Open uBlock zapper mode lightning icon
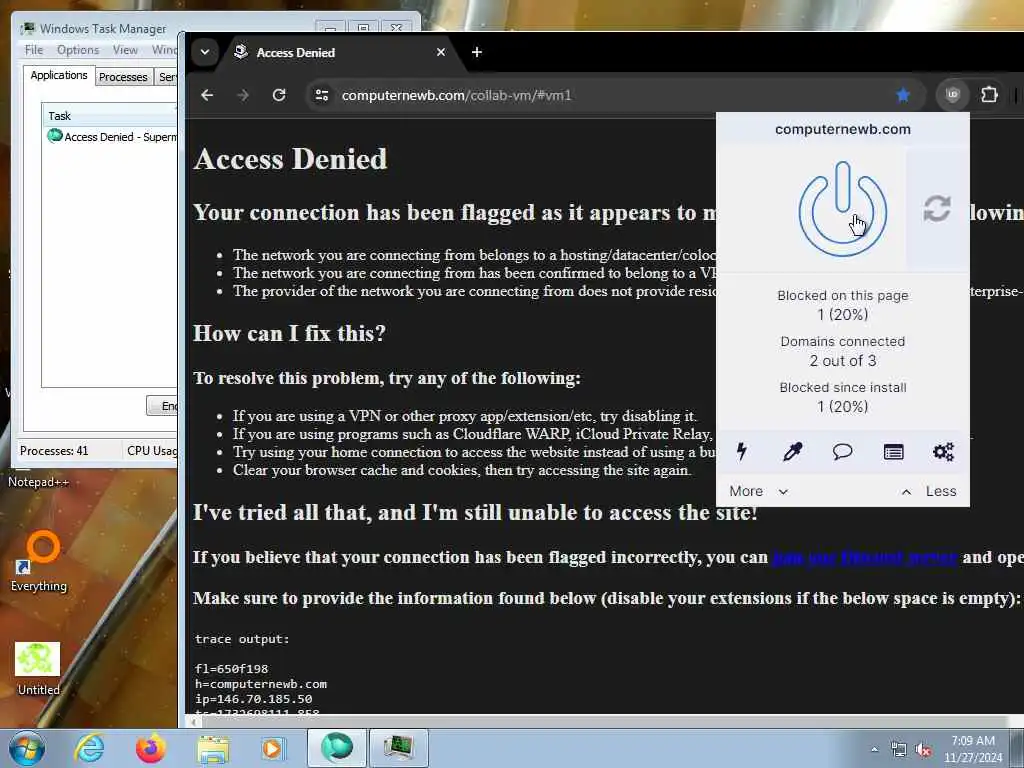Image resolution: width=1024 pixels, height=768 pixels. pos(742,451)
